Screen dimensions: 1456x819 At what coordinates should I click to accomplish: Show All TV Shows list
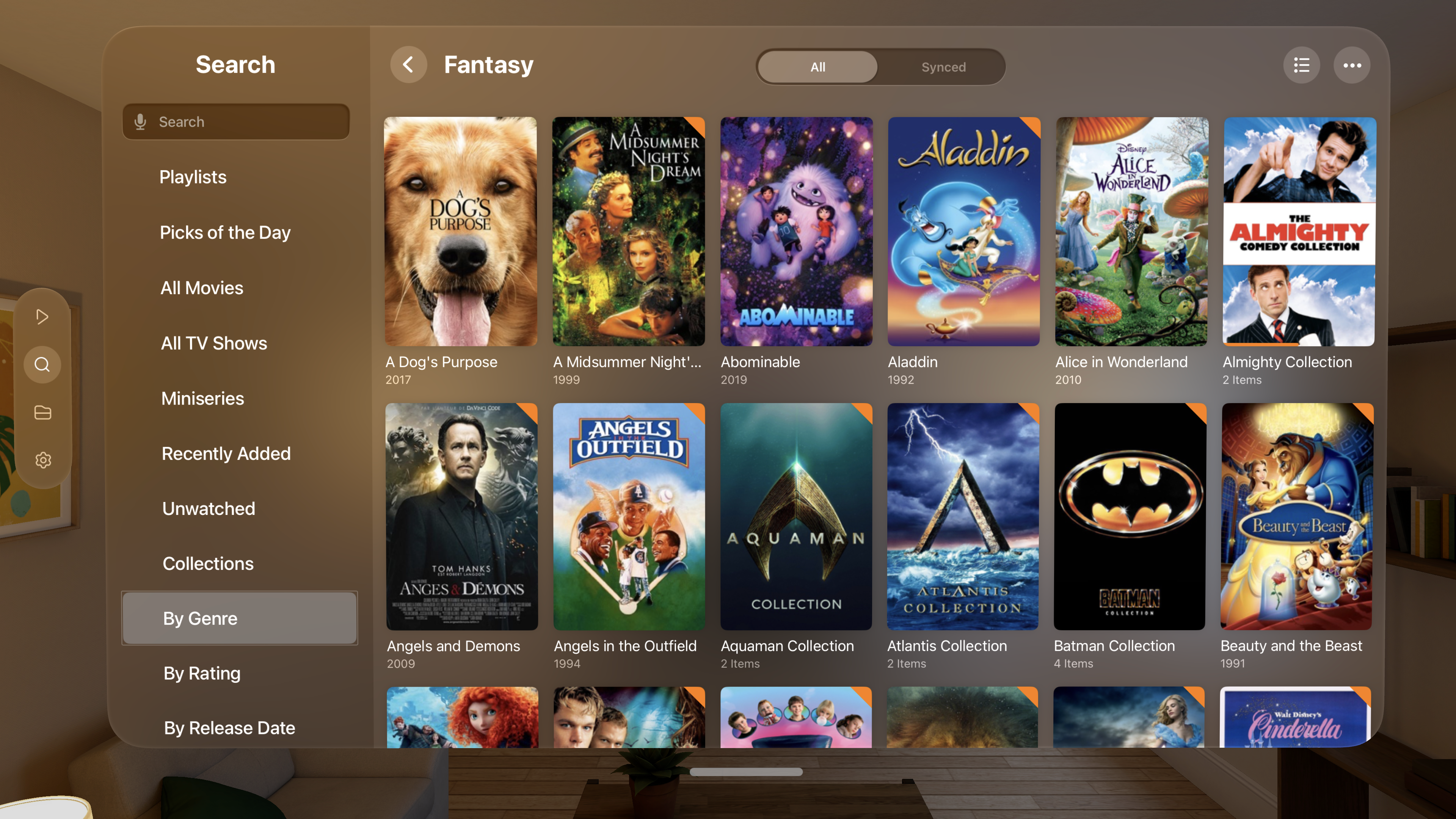[x=213, y=343]
